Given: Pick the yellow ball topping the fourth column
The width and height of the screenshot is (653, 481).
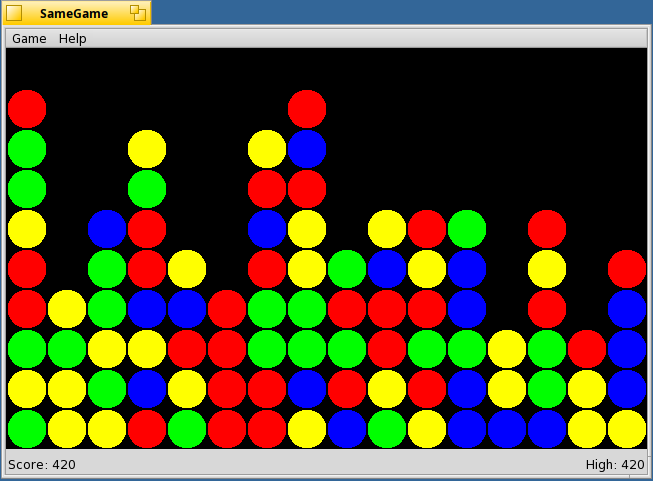Looking at the screenshot, I should [x=147, y=149].
